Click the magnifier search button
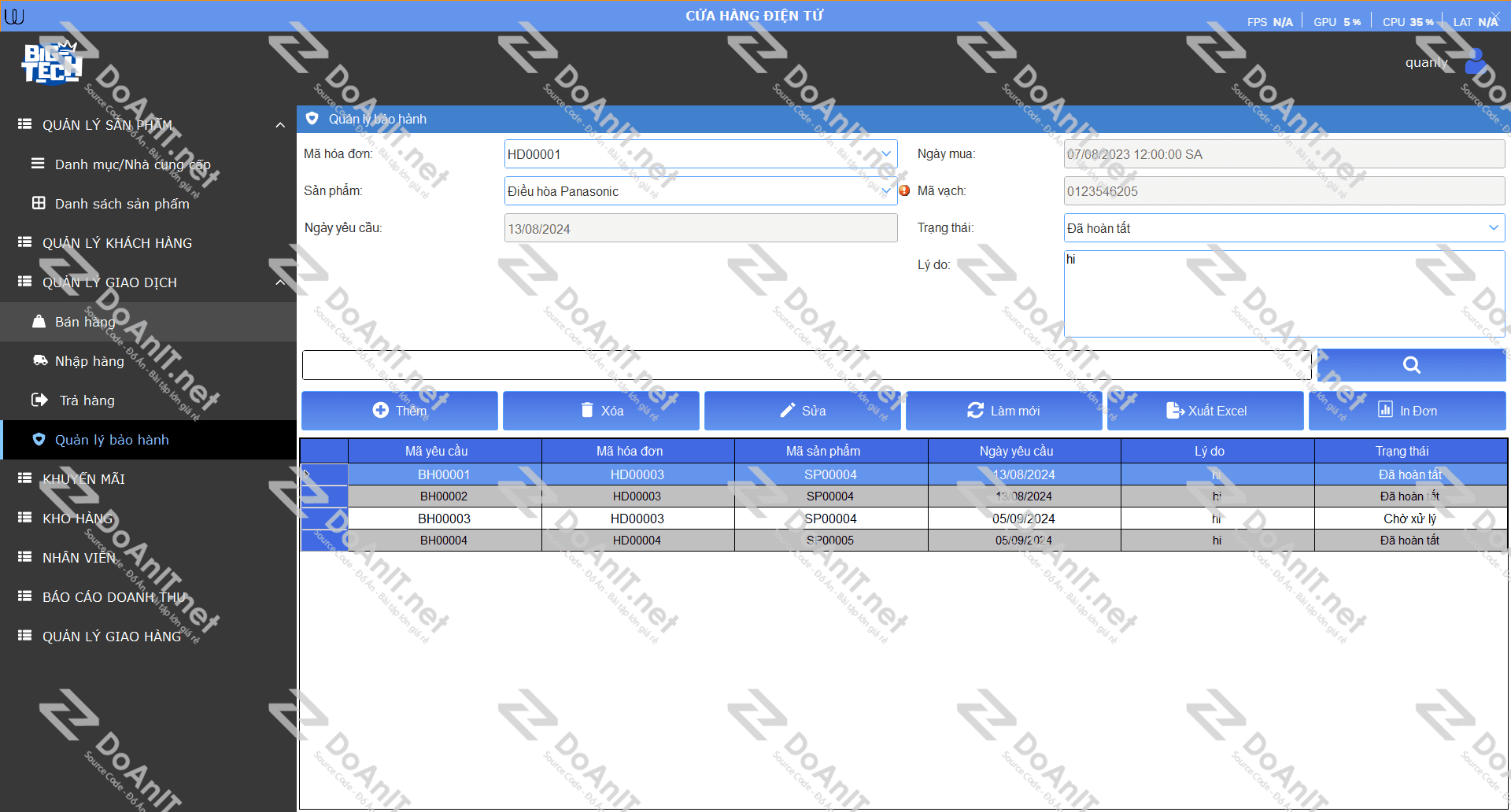1511x812 pixels. 1411,365
